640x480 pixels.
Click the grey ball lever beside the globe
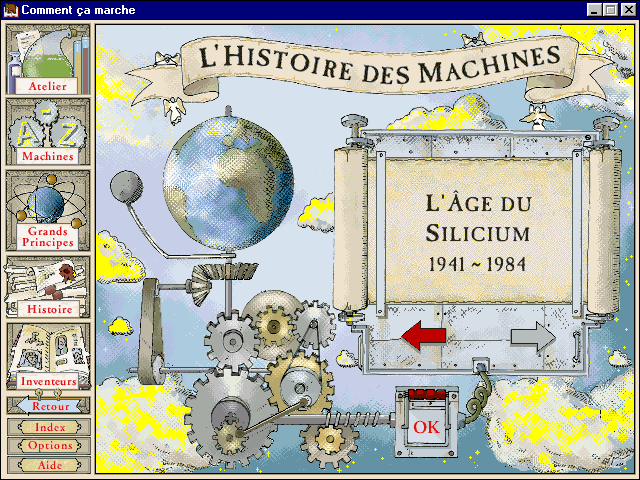[x=127, y=187]
